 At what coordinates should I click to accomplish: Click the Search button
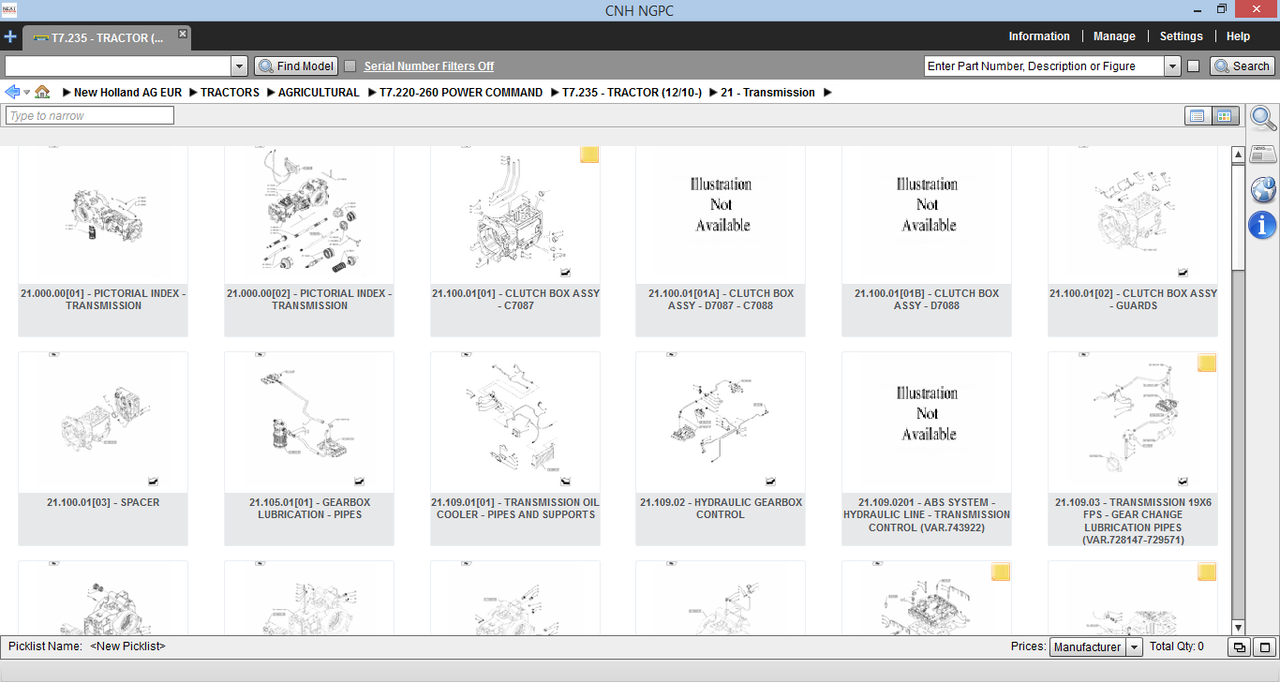pyautogui.click(x=1242, y=66)
